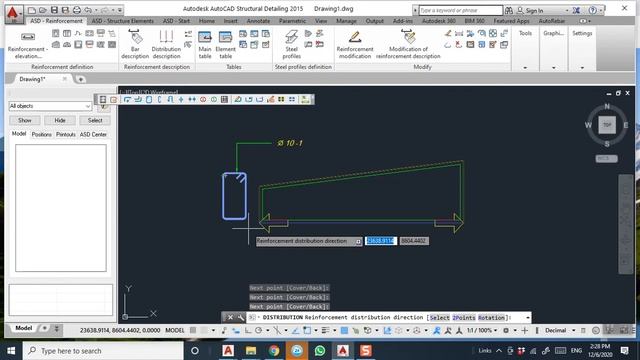Click the Main table tool
This screenshot has width=640, height=360.
click(205, 44)
